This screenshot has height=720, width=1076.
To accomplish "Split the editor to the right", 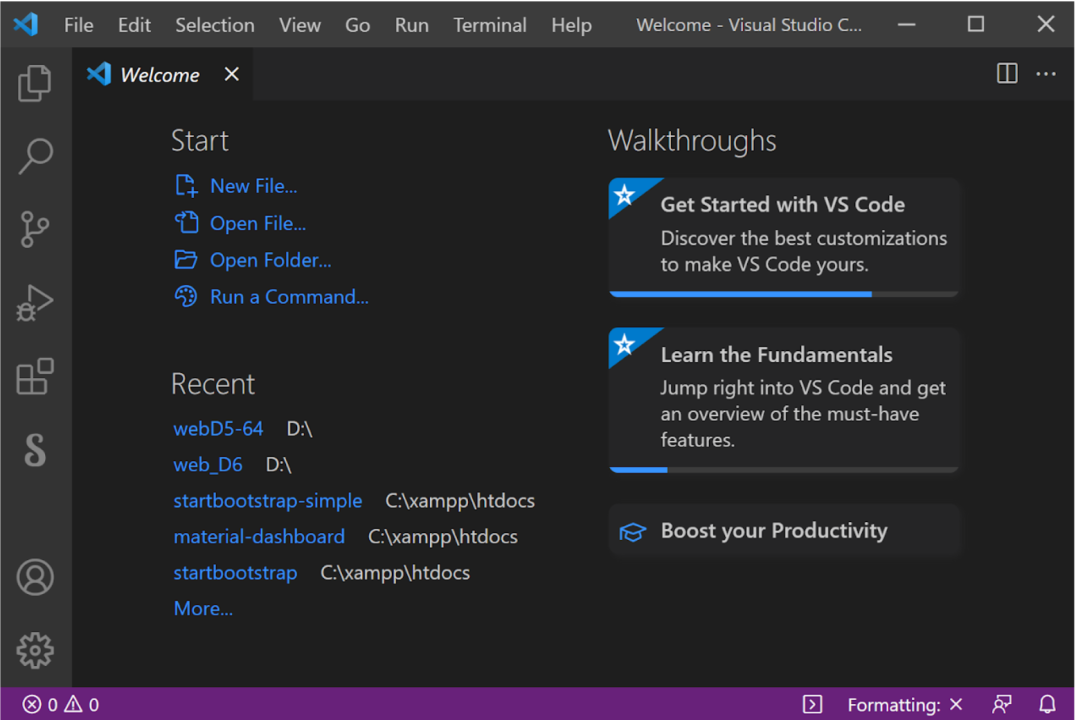I will click(x=1007, y=74).
